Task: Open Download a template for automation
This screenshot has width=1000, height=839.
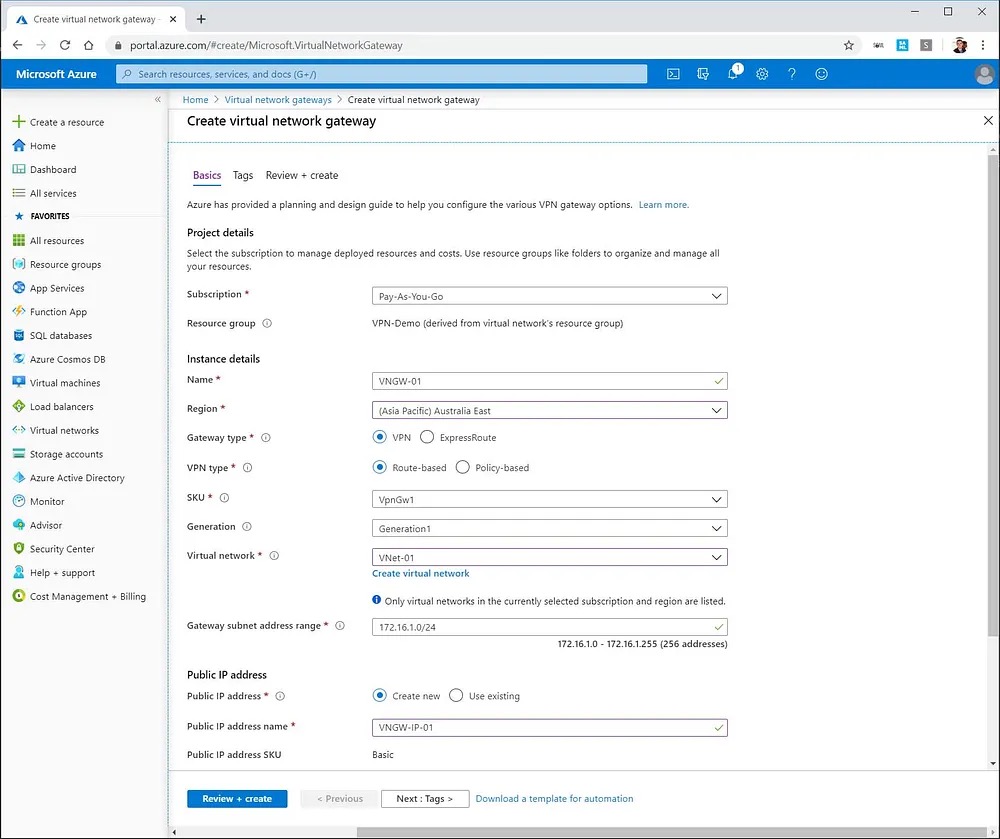Action: 554,799
